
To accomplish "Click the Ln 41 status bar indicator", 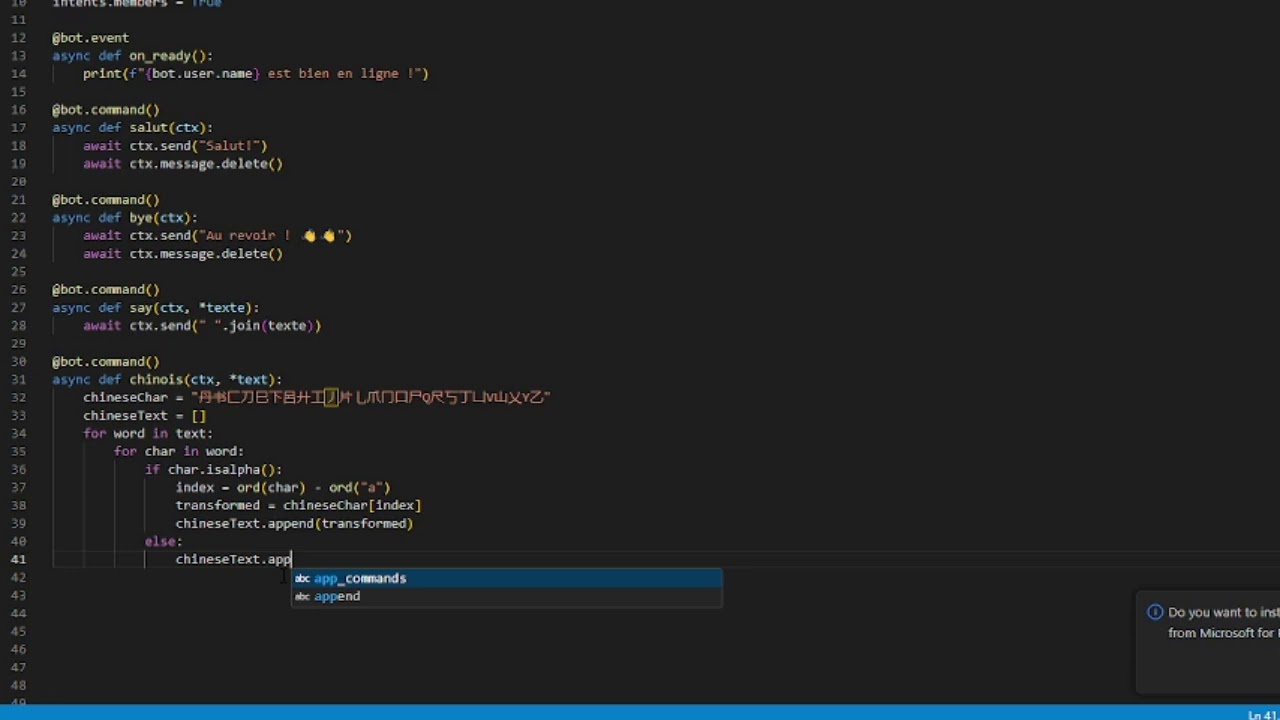I will tap(1262, 715).
